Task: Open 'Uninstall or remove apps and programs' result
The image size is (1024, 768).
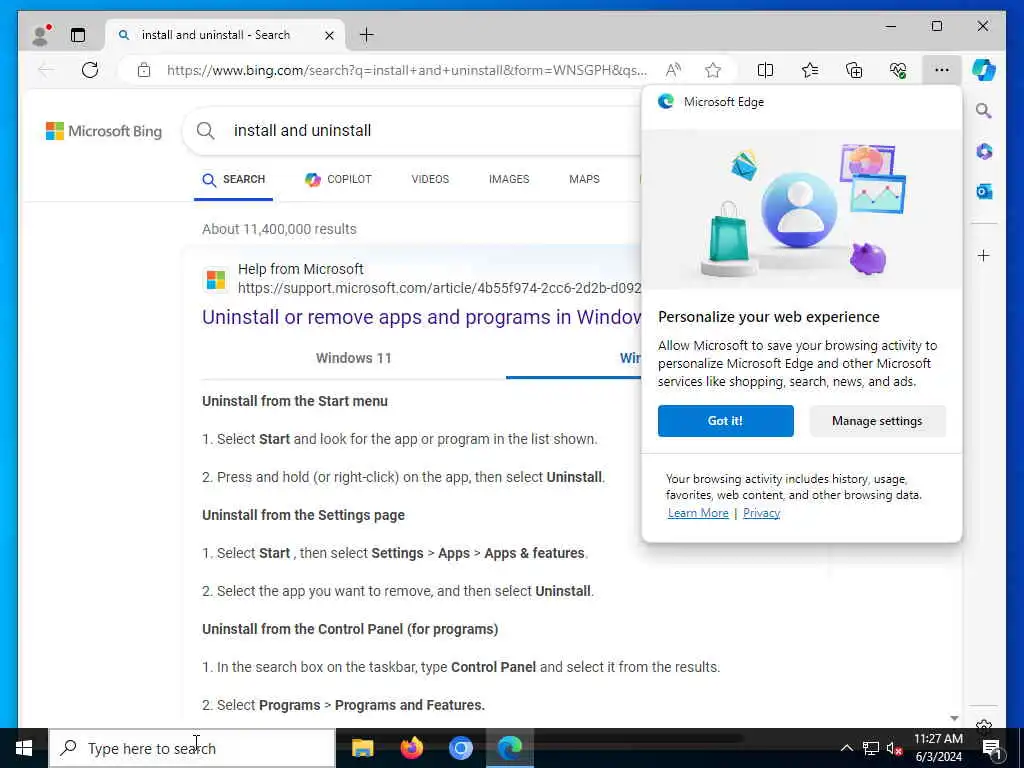Action: [421, 317]
